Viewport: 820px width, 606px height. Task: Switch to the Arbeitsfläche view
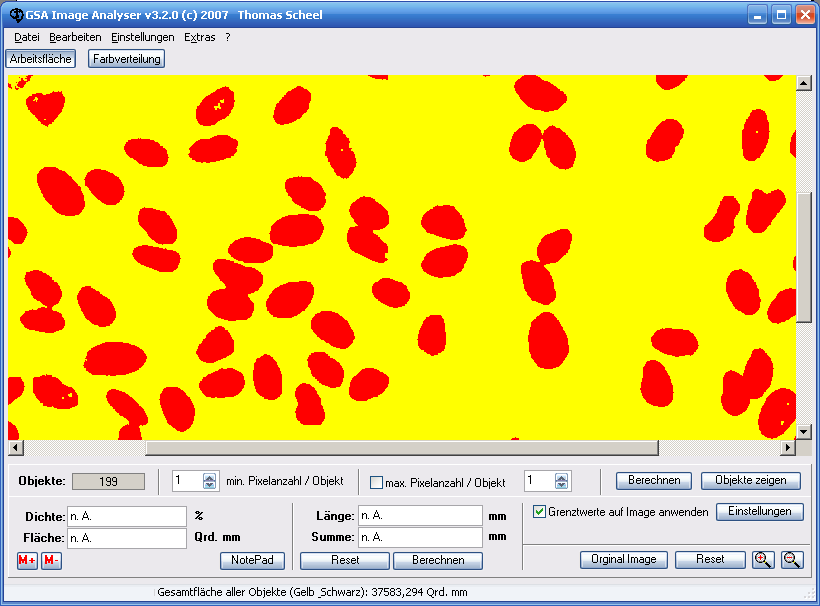click(41, 59)
